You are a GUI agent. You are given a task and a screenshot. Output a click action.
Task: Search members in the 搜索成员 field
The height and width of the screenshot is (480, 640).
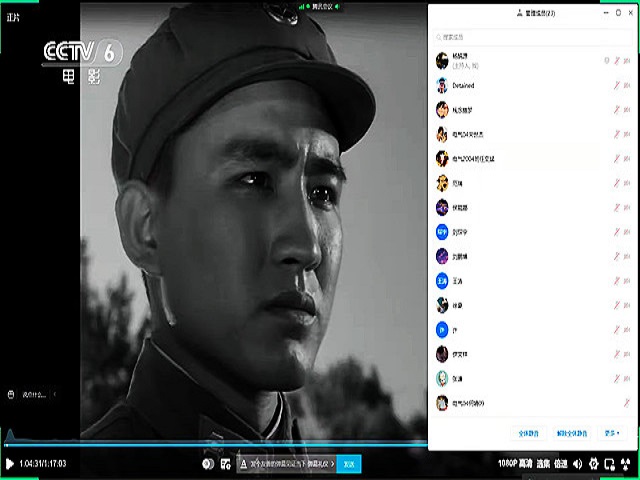coord(533,37)
